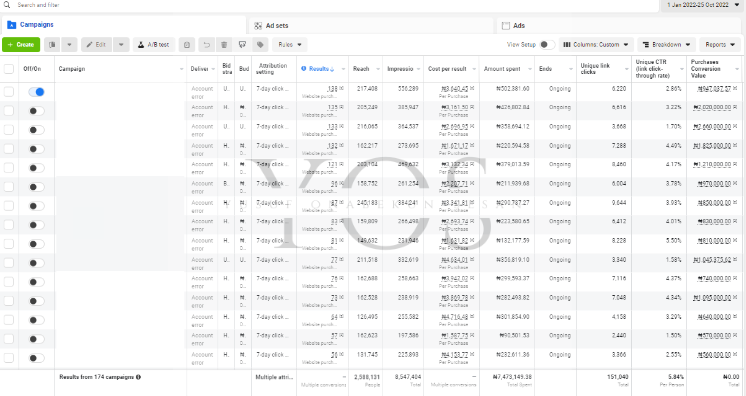Toggle the View Setup switch
746x396 pixels.
(547, 45)
